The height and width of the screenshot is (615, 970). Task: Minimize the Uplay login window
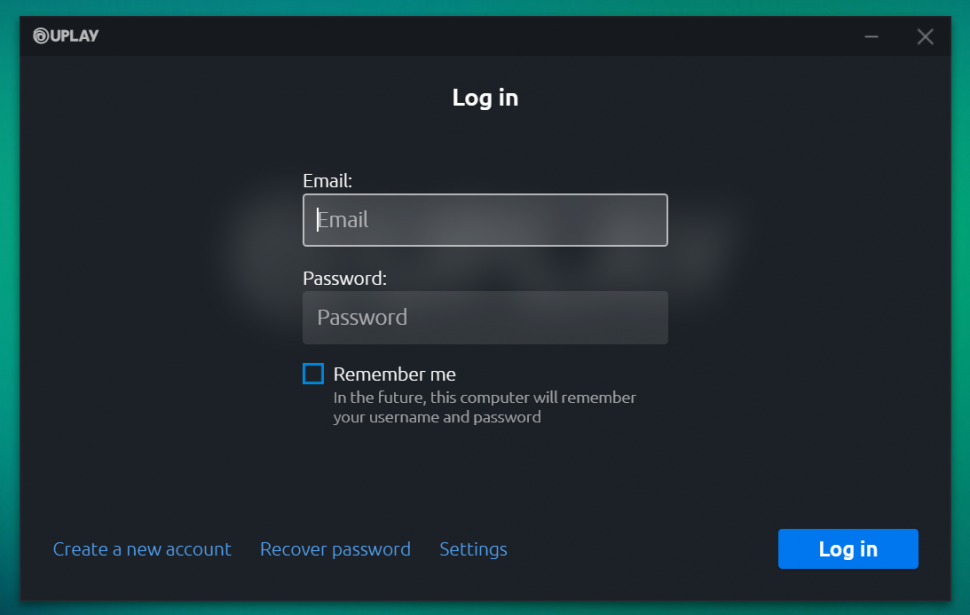click(872, 37)
